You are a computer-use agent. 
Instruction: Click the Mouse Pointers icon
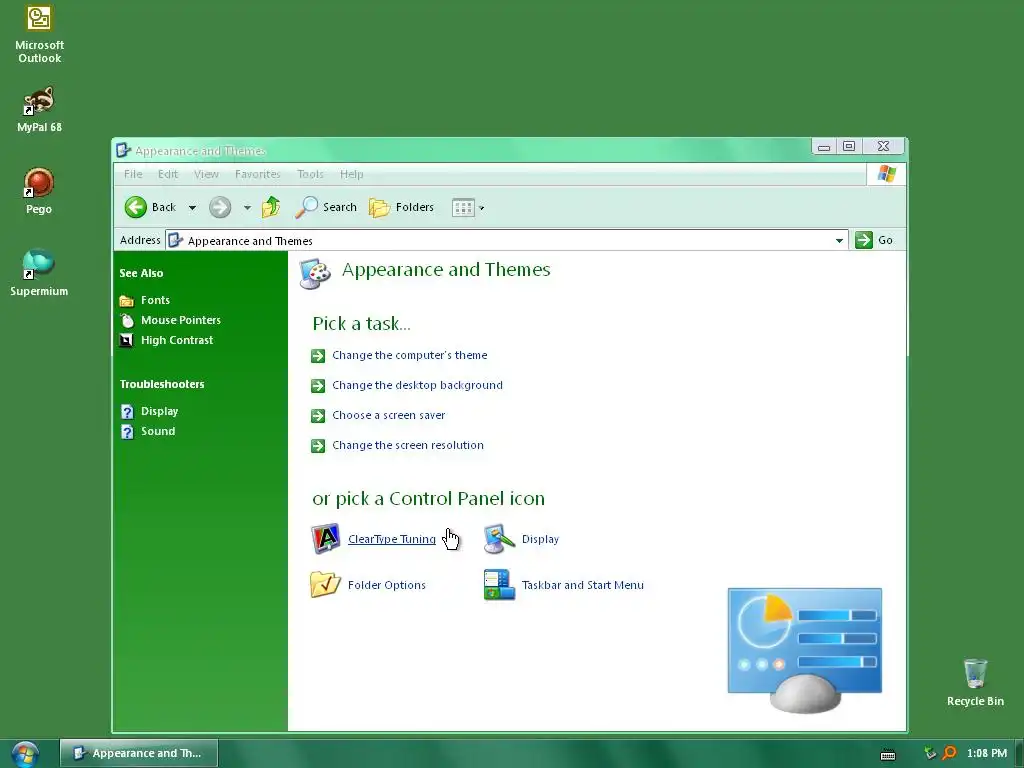[127, 320]
